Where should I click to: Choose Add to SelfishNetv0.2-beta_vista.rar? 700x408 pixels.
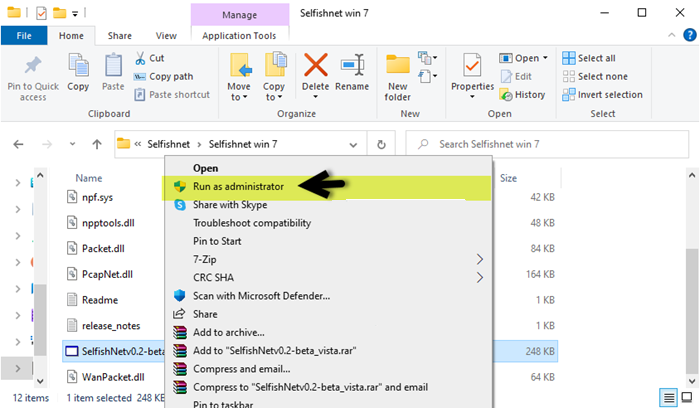[328, 351]
